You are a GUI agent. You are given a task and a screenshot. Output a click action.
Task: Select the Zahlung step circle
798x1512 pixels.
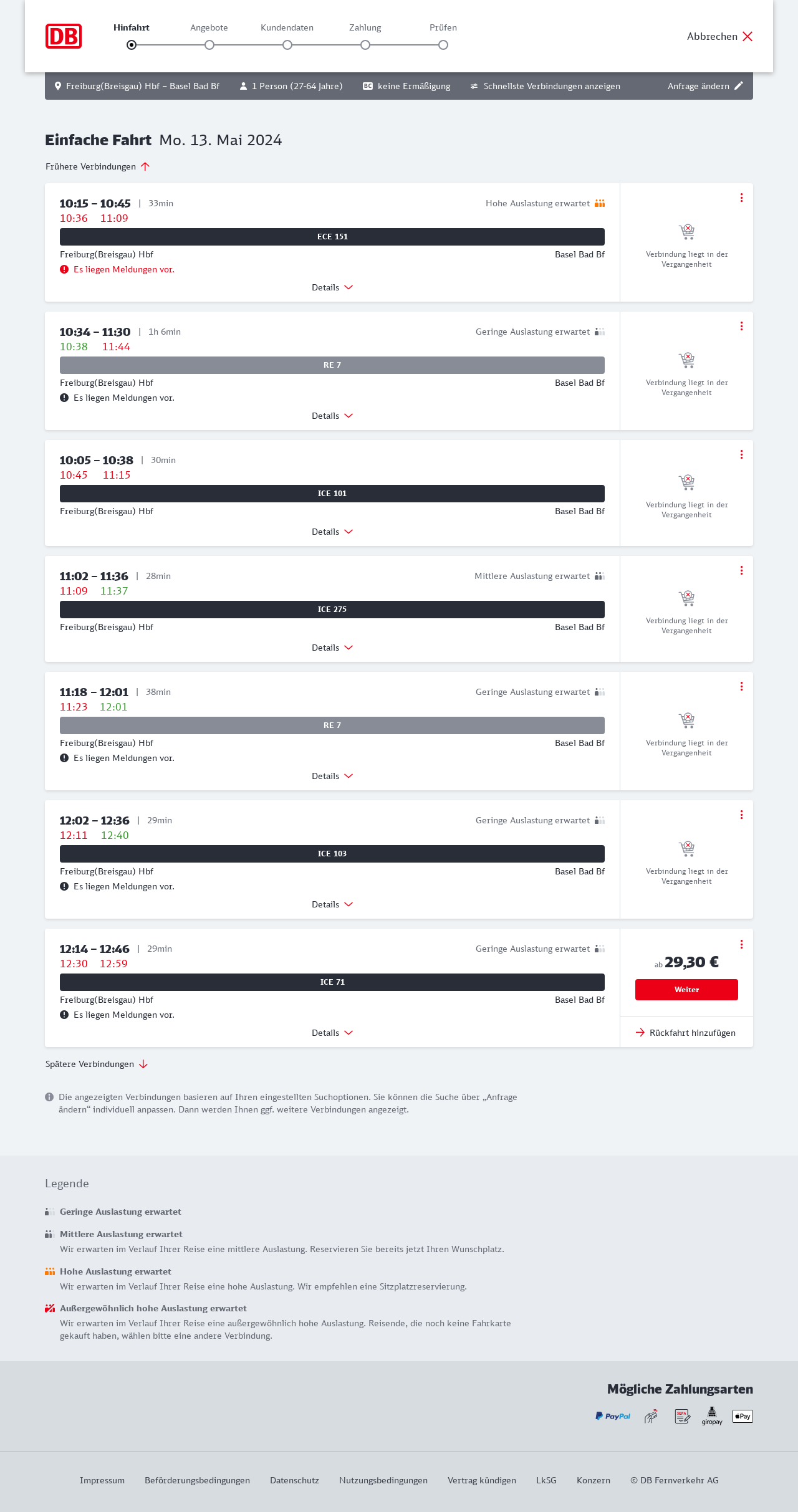[365, 45]
